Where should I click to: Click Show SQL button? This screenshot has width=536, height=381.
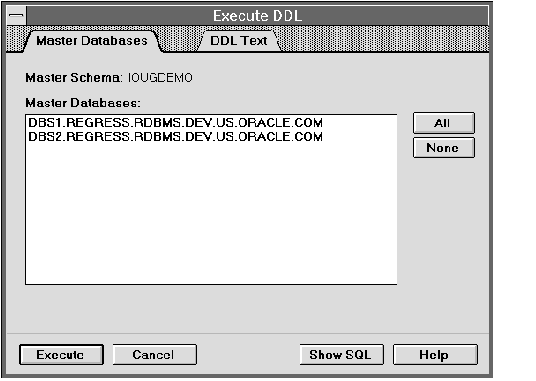[341, 355]
